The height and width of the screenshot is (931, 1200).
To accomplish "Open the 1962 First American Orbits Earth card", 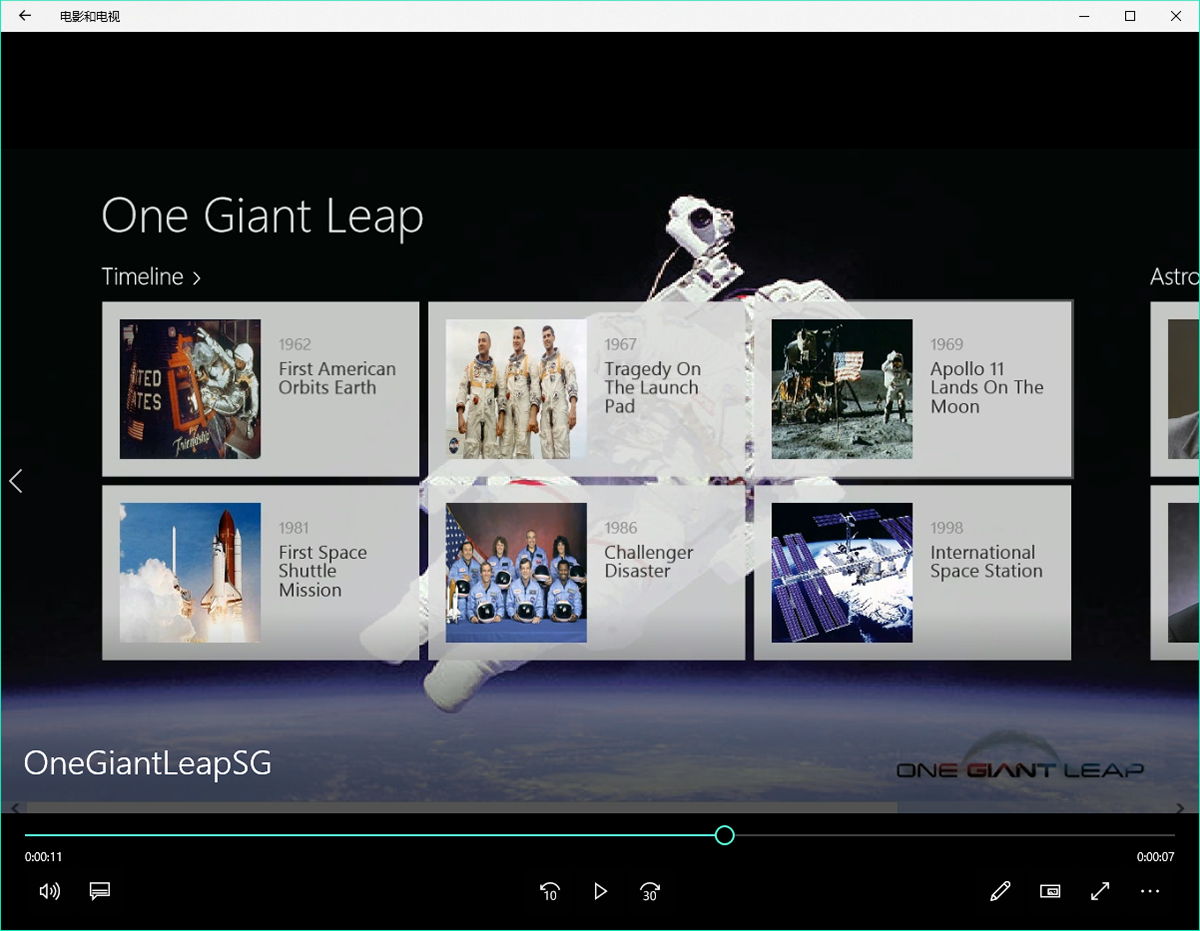I will click(261, 389).
